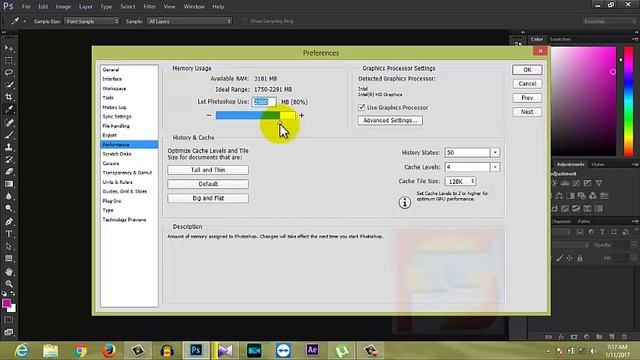
Task: Select the Eraser tool
Action: tap(9, 171)
